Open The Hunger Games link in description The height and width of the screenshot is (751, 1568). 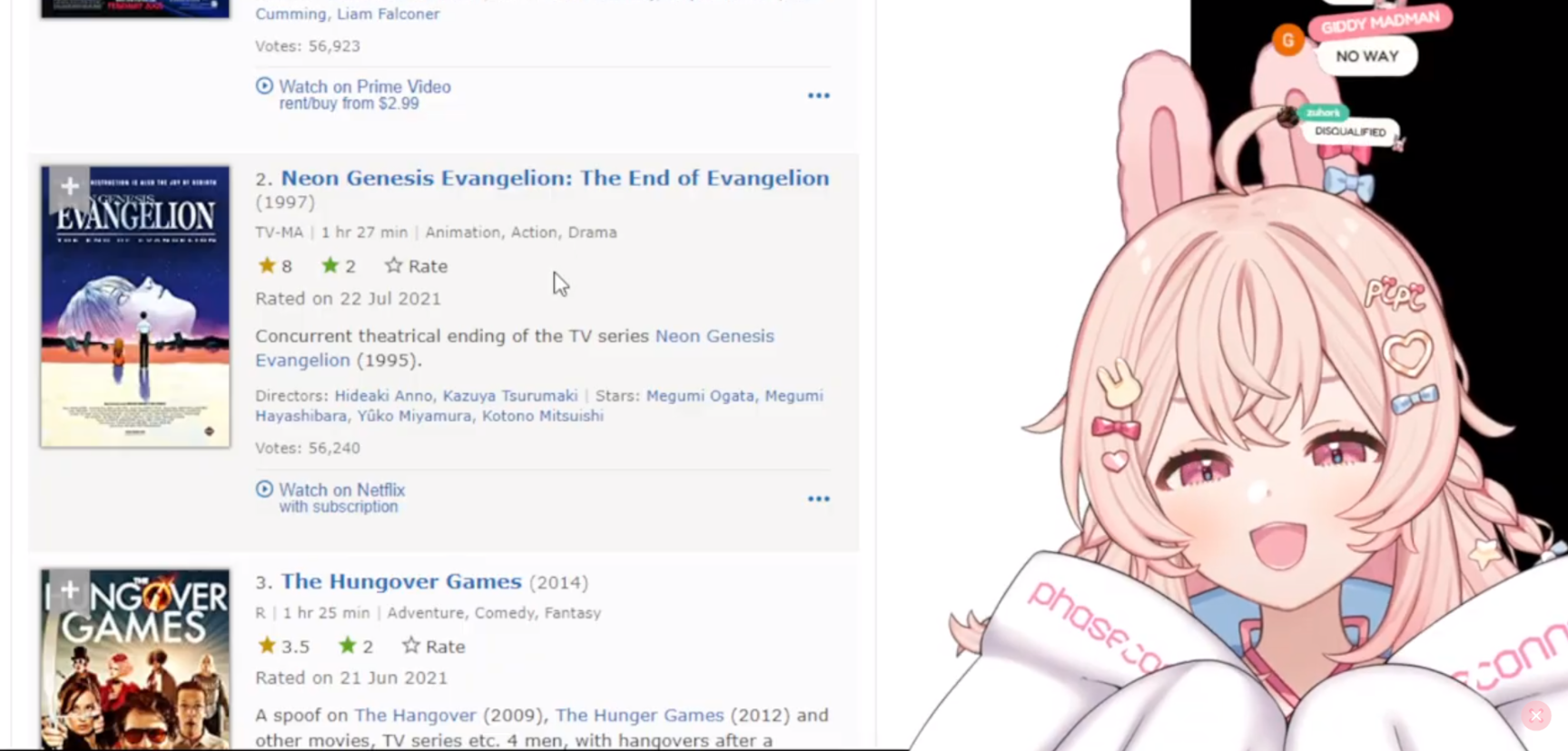pyautogui.click(x=640, y=716)
